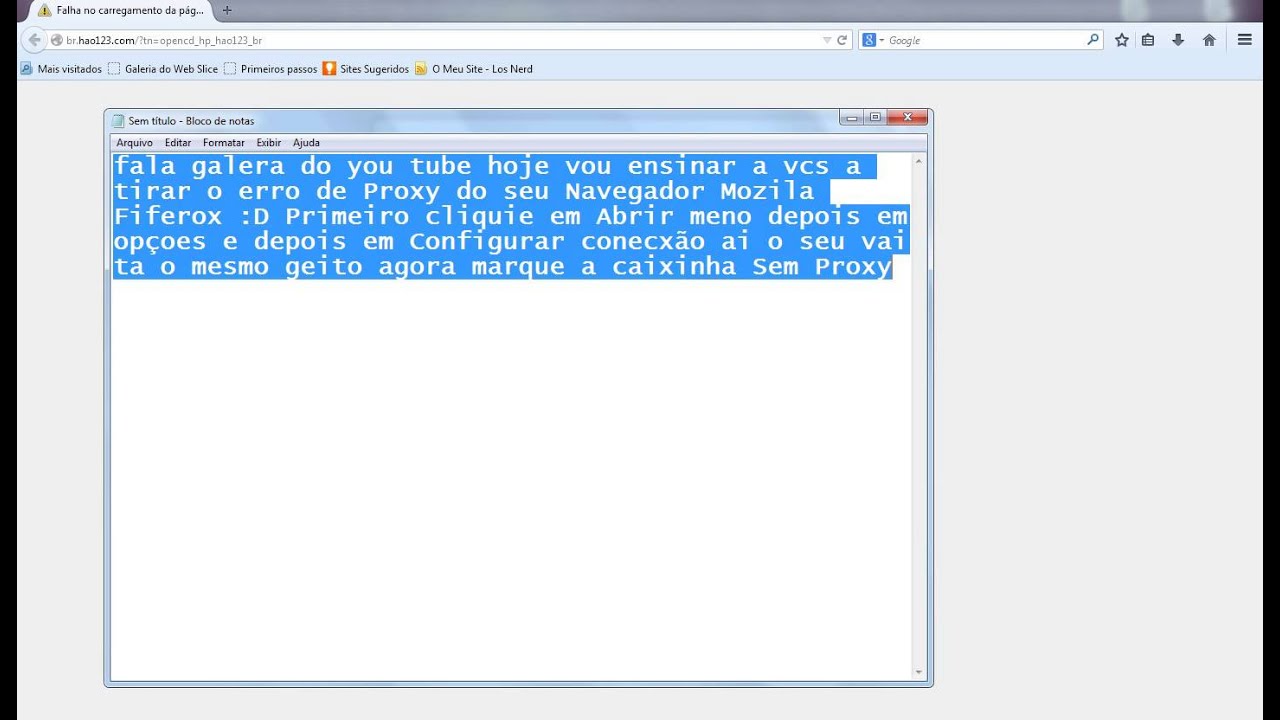The width and height of the screenshot is (1280, 720).
Task: Click the search magnifier icon
Action: click(1093, 40)
